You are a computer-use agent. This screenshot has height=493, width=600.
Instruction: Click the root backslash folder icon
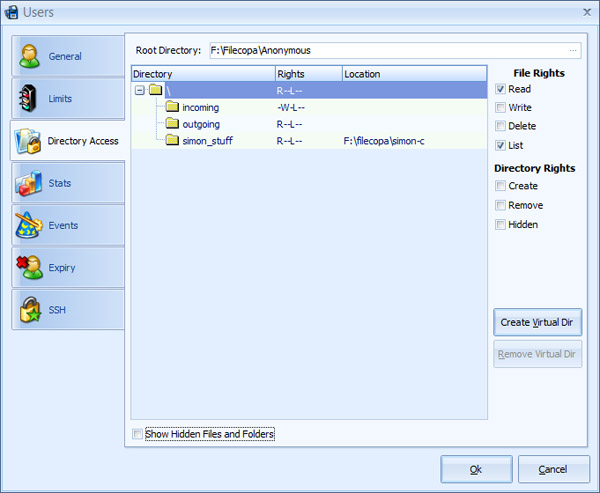pyautogui.click(x=156, y=90)
